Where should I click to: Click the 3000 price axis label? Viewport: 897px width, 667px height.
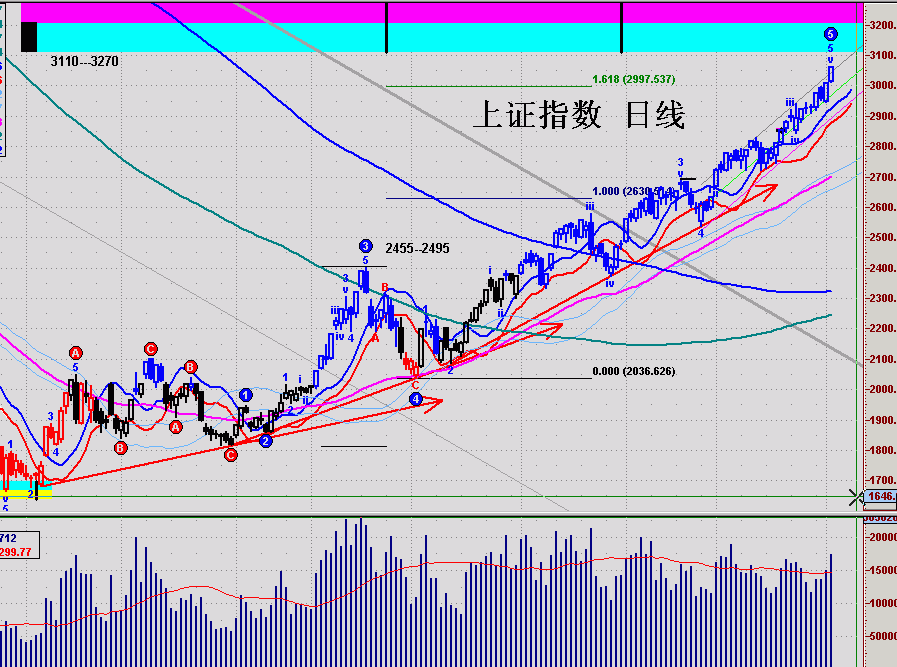[882, 85]
